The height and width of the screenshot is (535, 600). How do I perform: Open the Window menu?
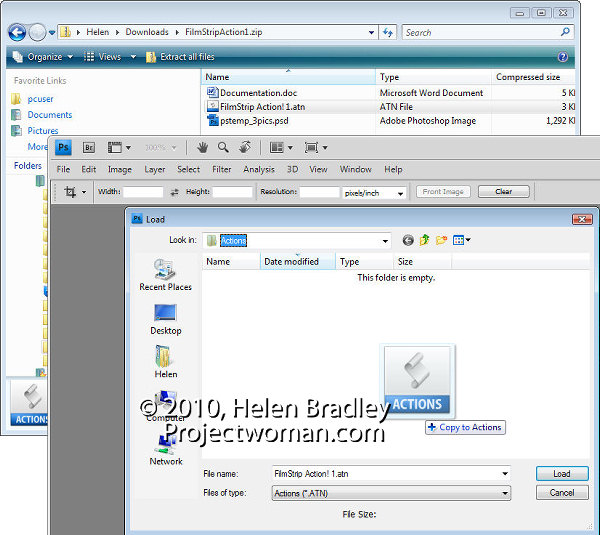[x=355, y=169]
